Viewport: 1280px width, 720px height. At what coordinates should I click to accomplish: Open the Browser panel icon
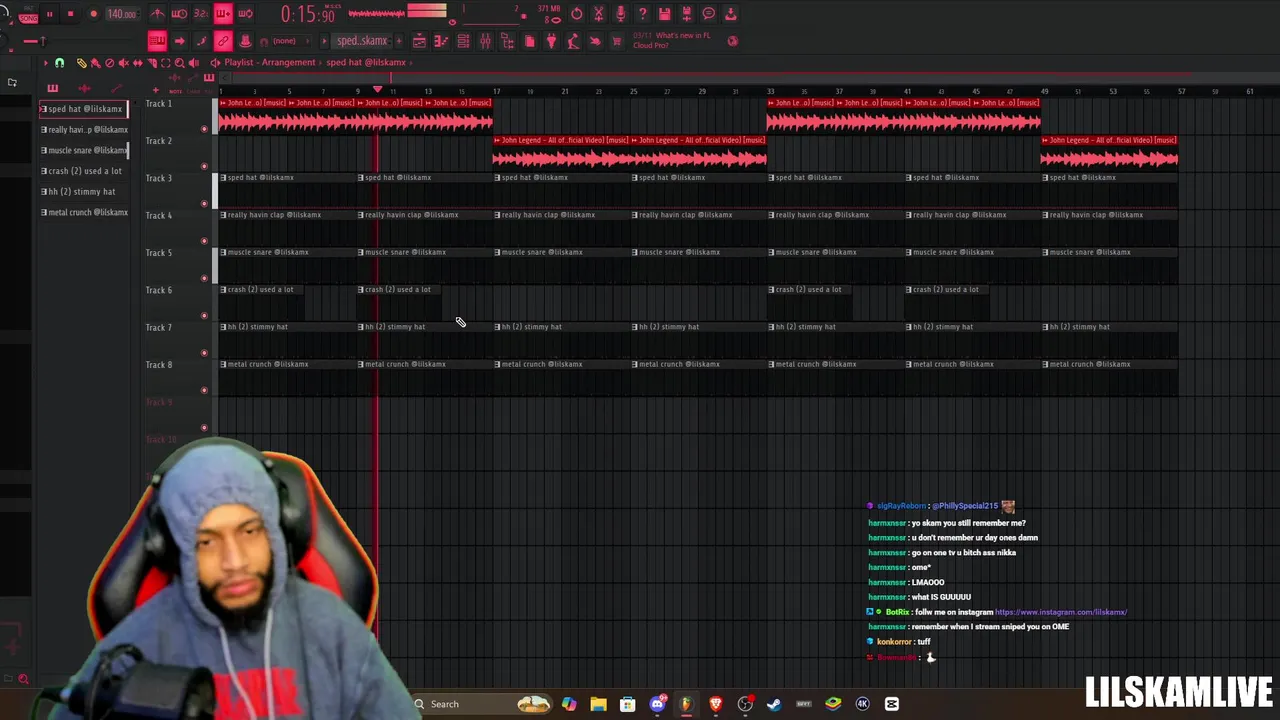point(507,41)
